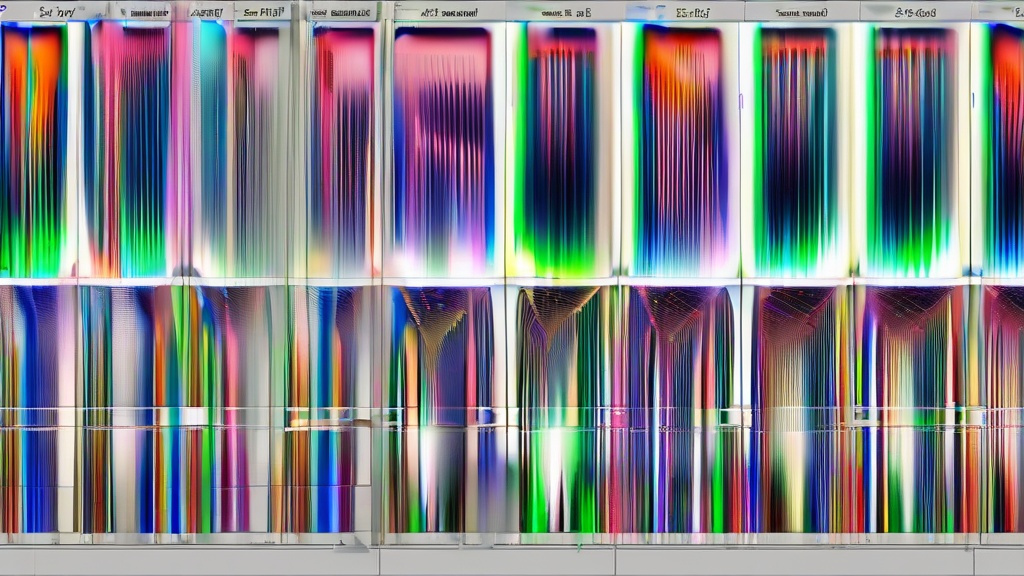Click the middle segment of the bottom status bar
The height and width of the screenshot is (576, 1024).
tap(496, 562)
